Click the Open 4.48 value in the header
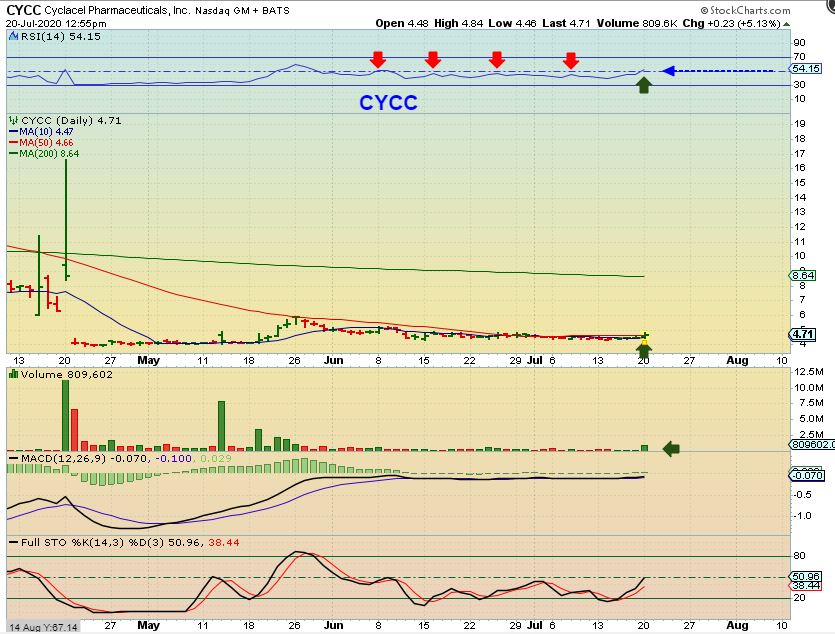The image size is (835, 634). pos(402,23)
